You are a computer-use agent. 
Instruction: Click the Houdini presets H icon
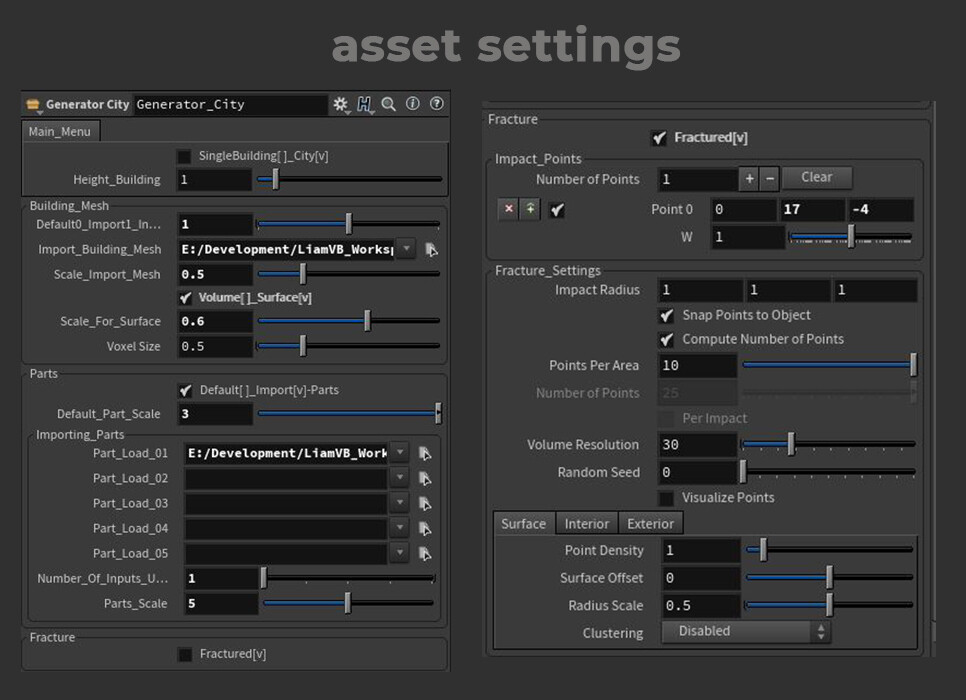coord(365,104)
